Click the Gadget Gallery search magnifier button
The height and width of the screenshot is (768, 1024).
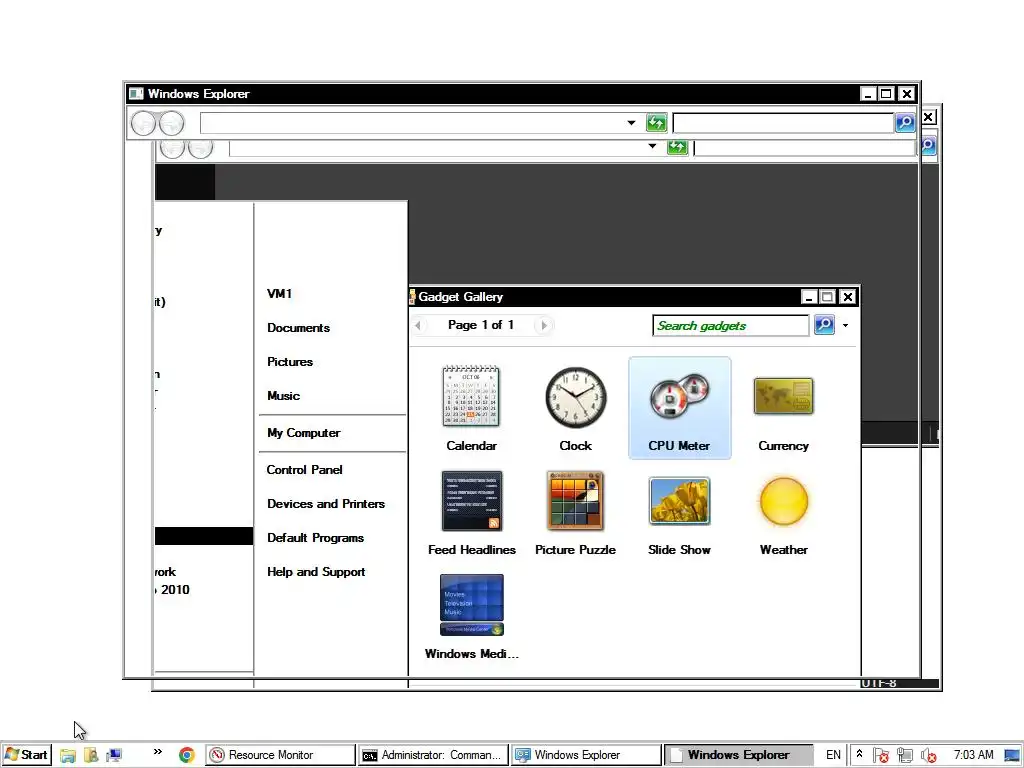tap(824, 325)
